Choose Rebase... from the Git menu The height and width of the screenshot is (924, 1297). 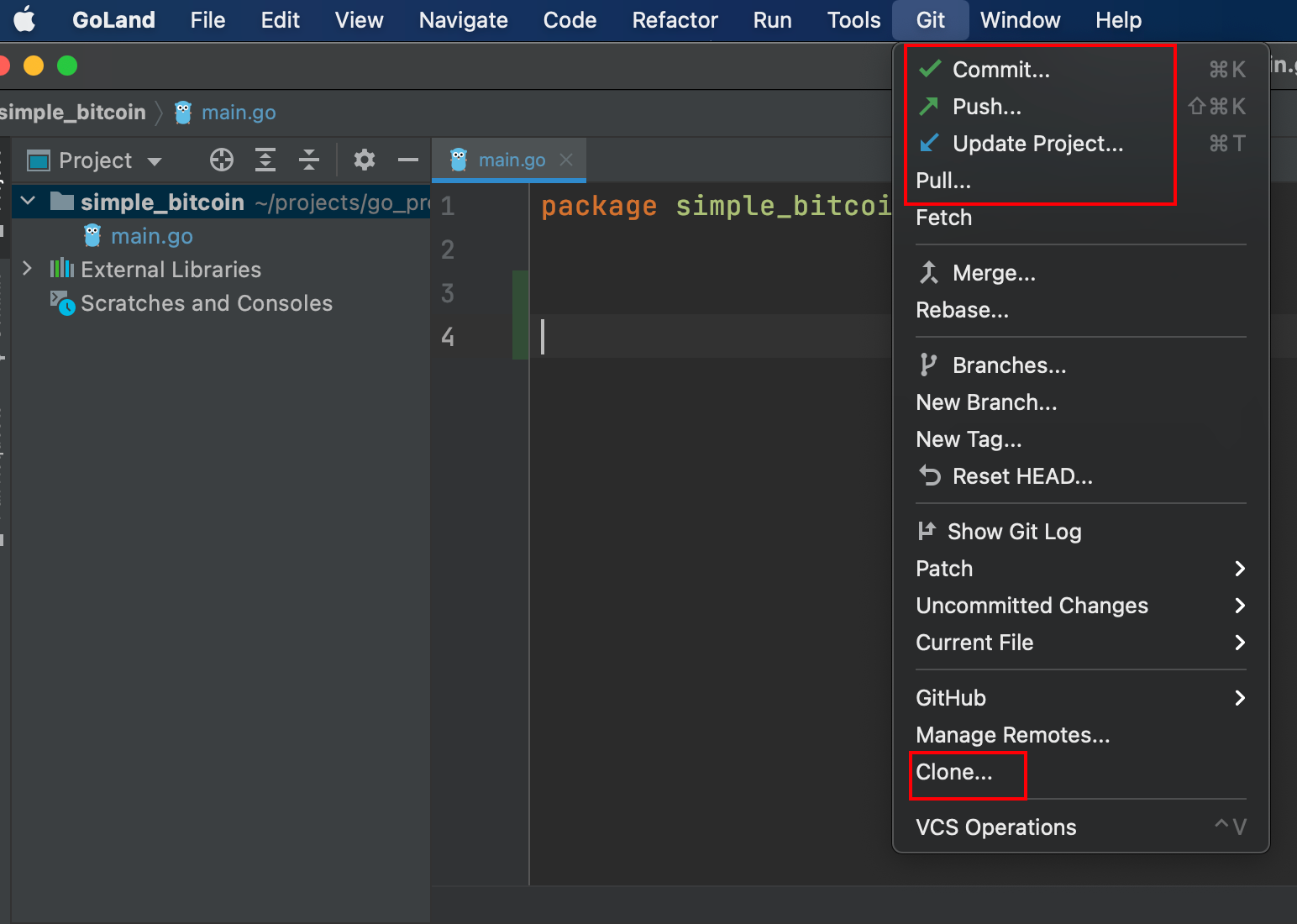[x=1080, y=310]
